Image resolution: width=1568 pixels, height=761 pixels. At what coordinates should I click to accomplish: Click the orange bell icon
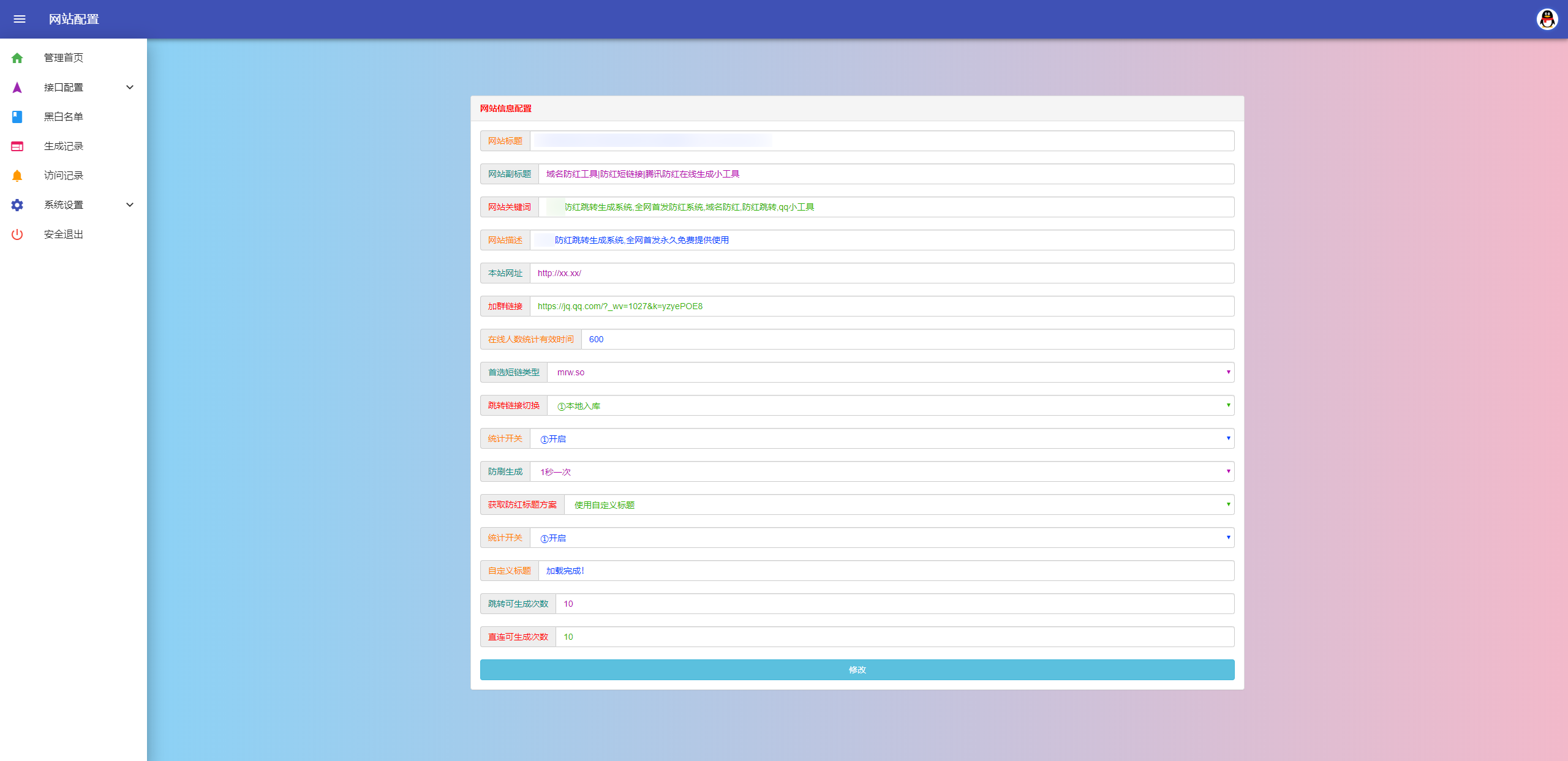click(17, 176)
